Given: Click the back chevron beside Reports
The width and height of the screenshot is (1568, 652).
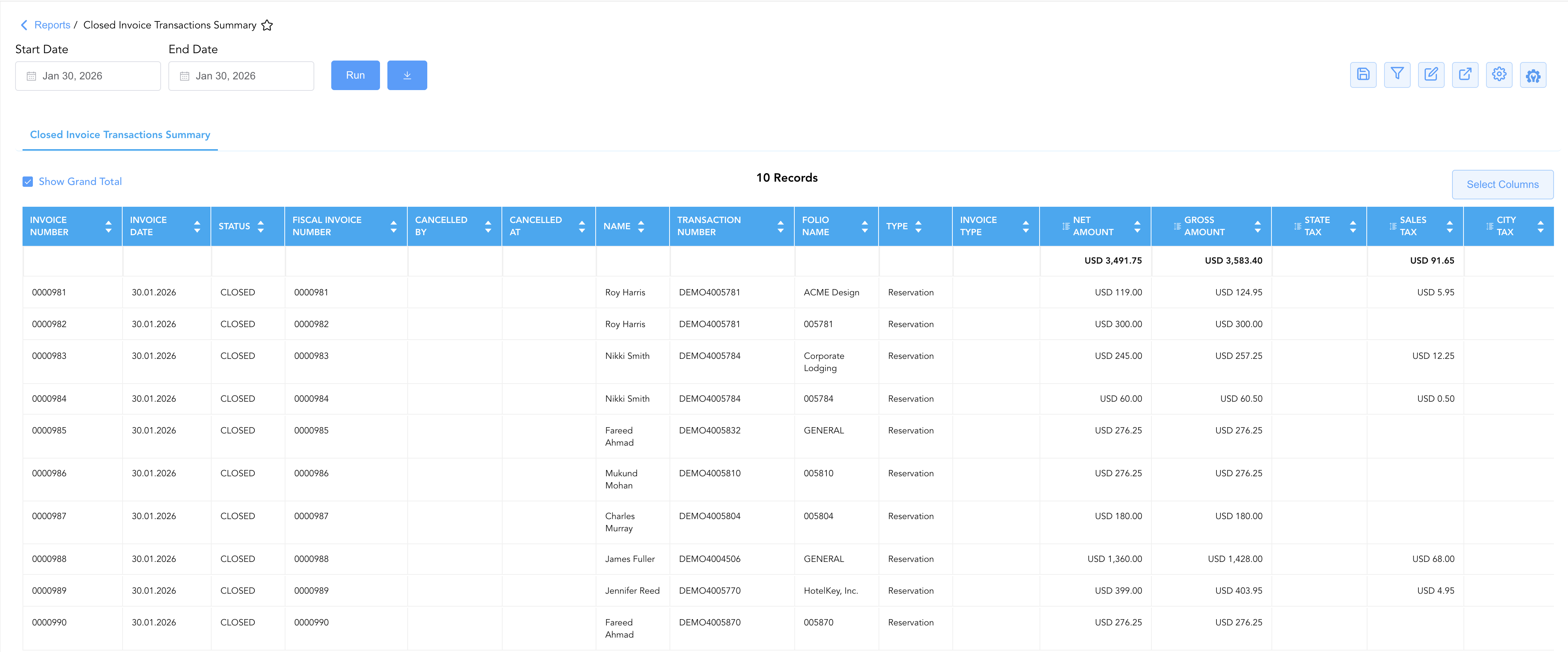Looking at the screenshot, I should point(24,25).
